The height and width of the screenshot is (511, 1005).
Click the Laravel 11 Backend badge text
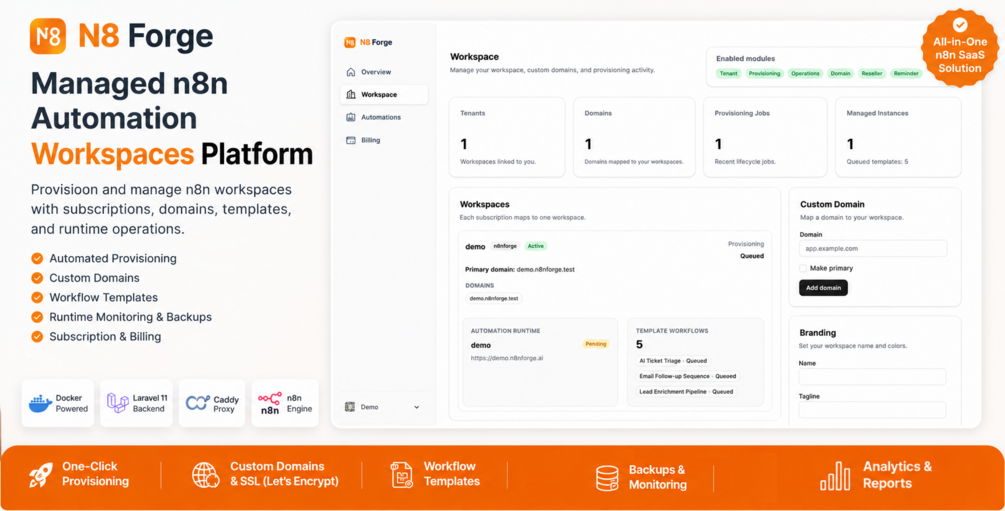click(x=149, y=403)
